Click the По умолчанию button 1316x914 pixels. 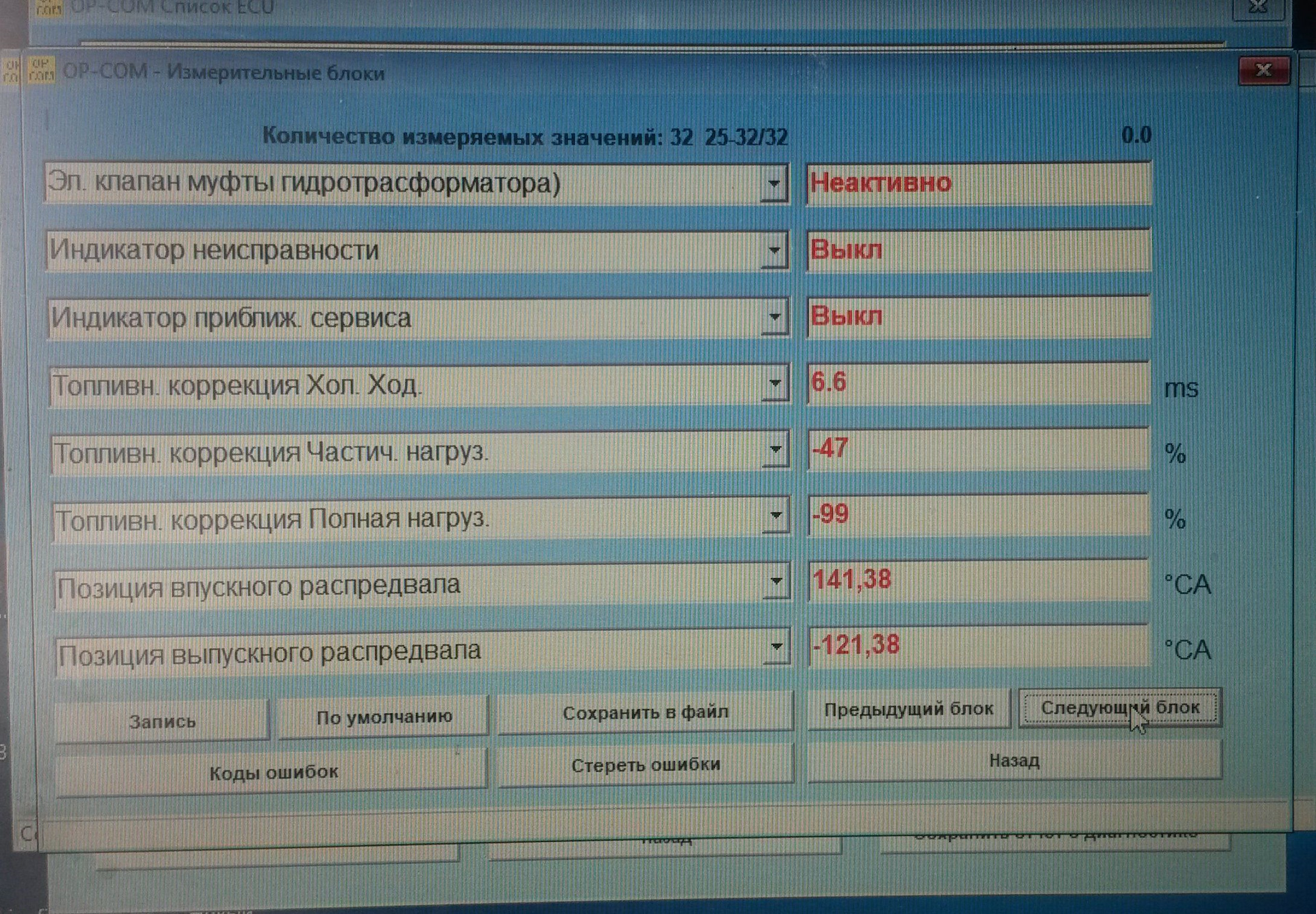point(384,717)
